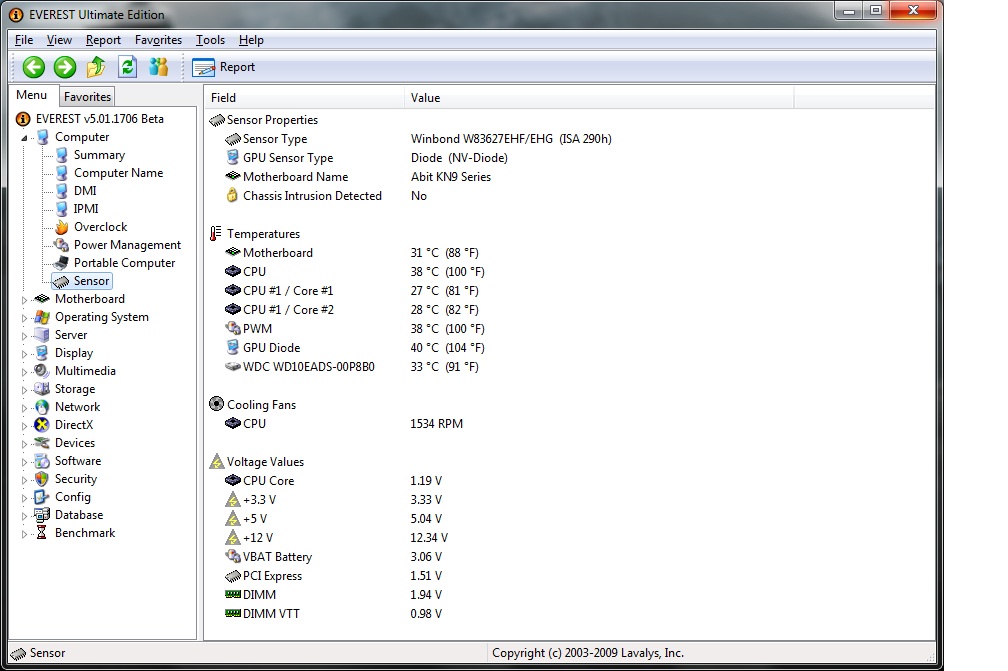Screen dimensions: 1008x671
Task: Switch to the Menu tab
Action: (x=32, y=95)
